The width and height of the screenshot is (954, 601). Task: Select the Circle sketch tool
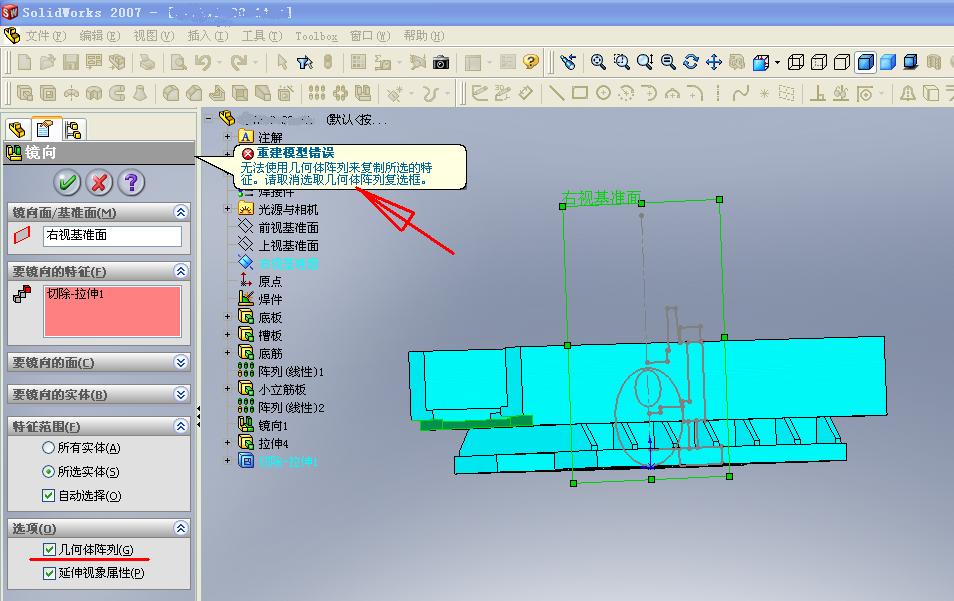pos(603,93)
